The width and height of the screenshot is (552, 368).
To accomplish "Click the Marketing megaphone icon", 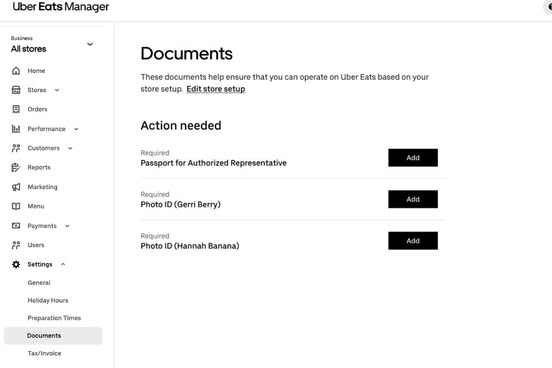I will point(16,187).
